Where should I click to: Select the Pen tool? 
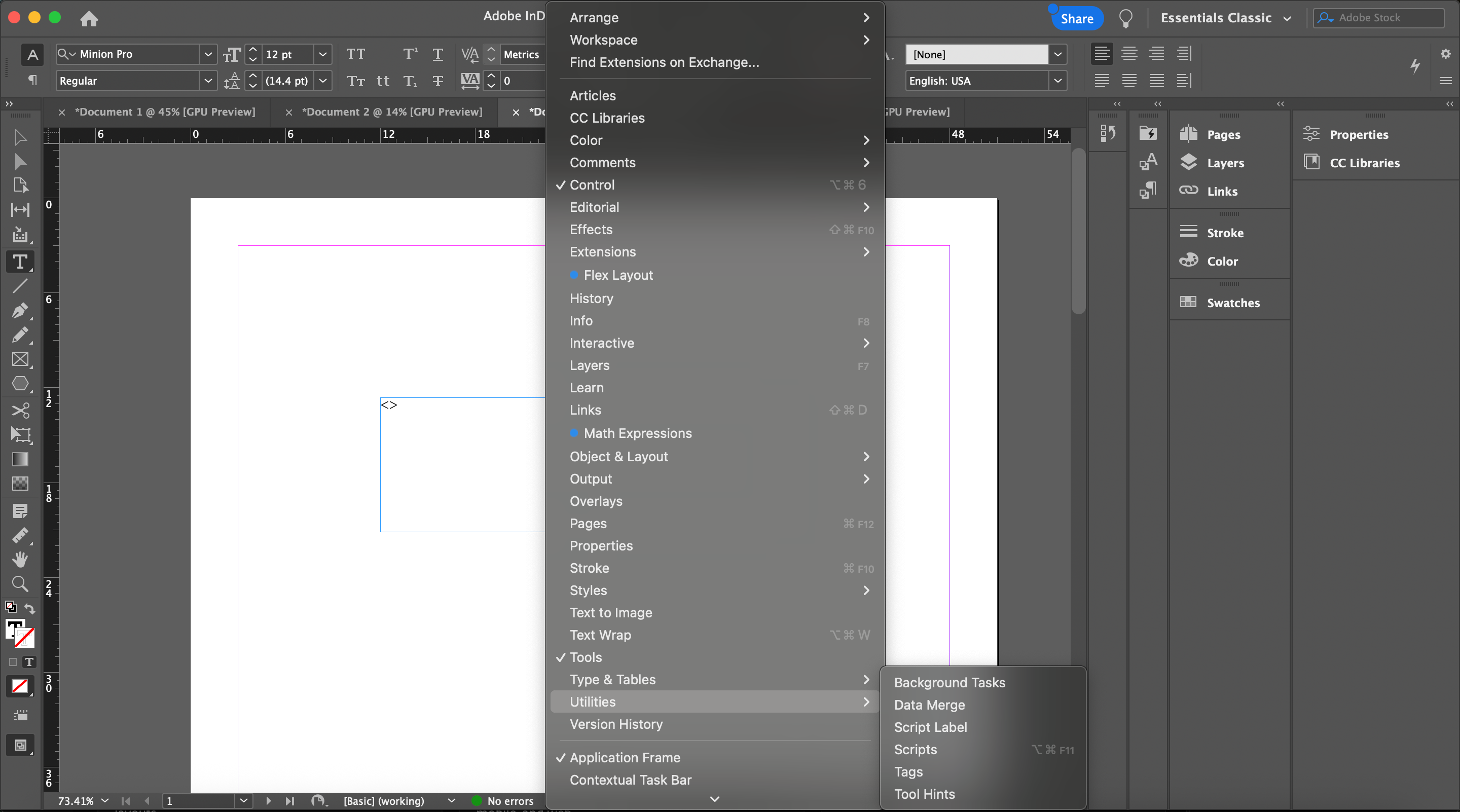click(x=20, y=311)
